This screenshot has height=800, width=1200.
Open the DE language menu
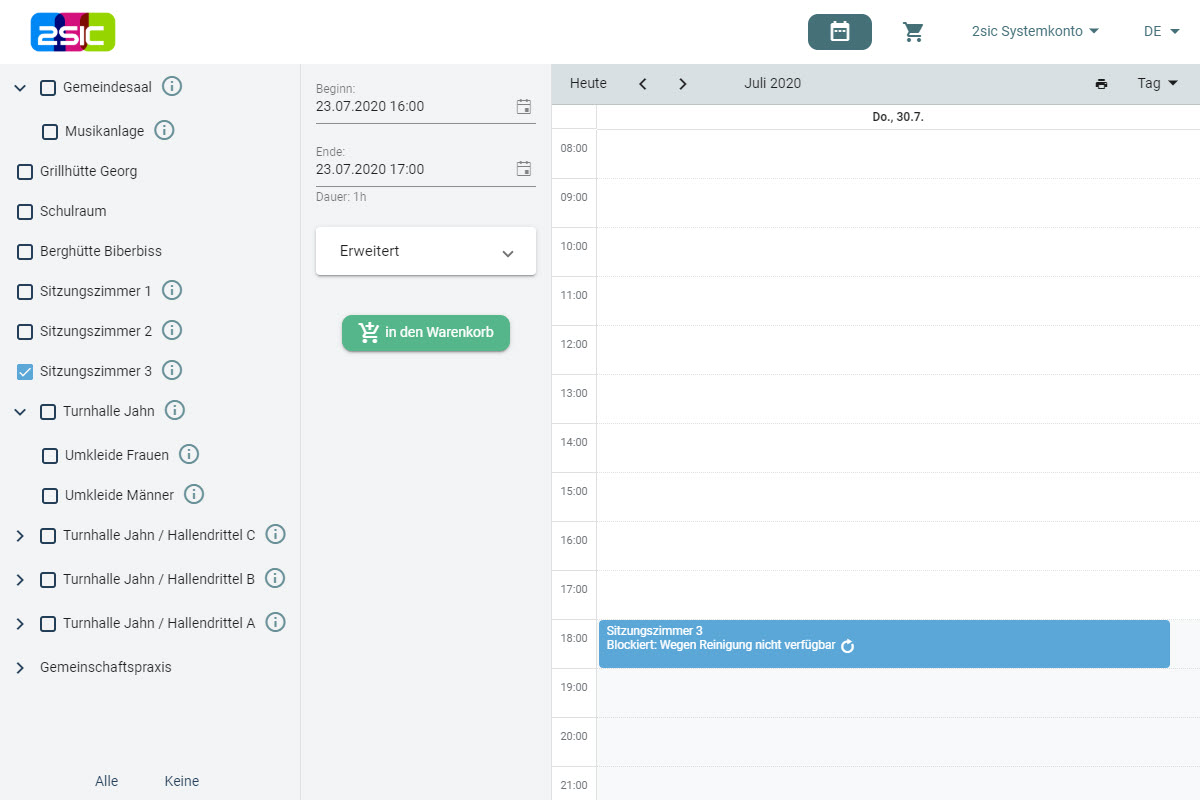pos(1161,32)
